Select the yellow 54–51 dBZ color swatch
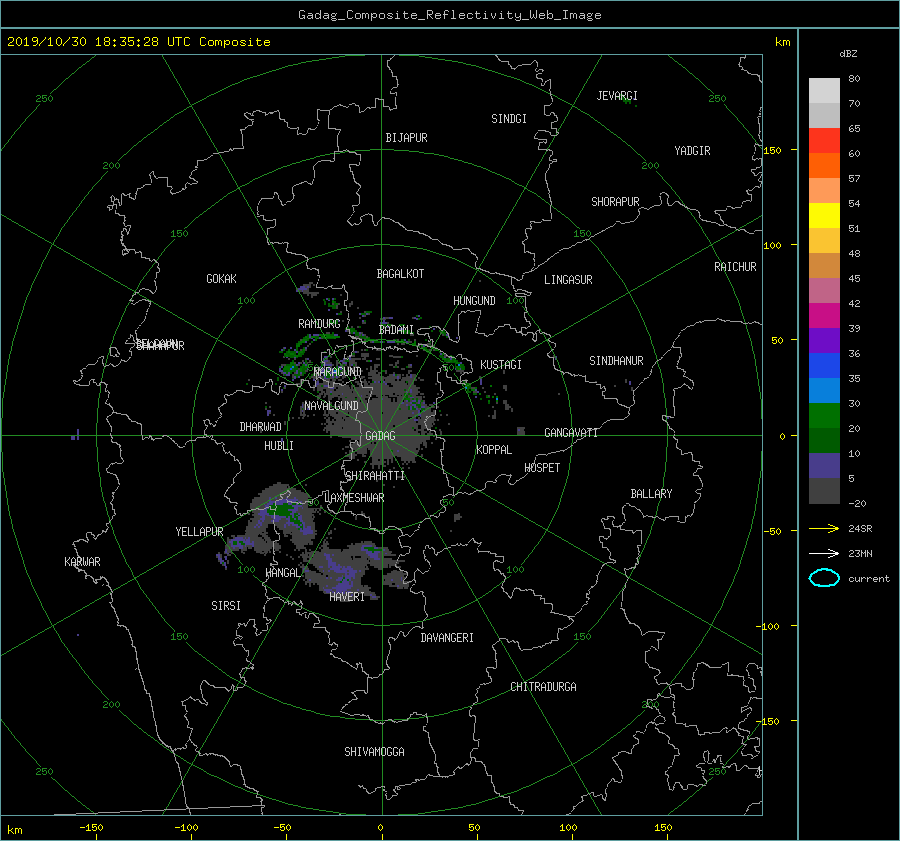Image resolution: width=900 pixels, height=841 pixels. point(824,215)
